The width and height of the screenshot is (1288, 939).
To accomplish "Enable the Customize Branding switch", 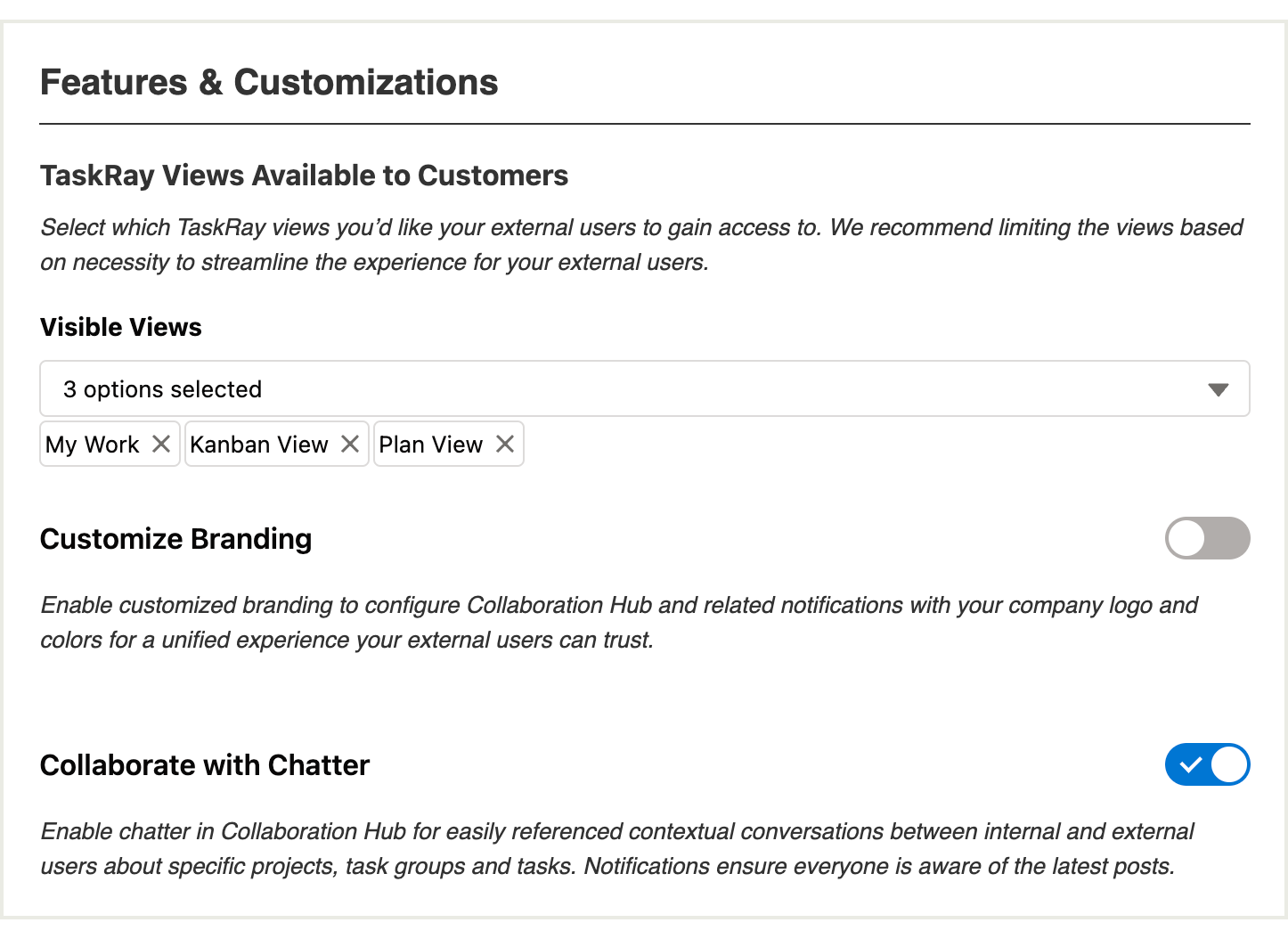I will tap(1207, 538).
